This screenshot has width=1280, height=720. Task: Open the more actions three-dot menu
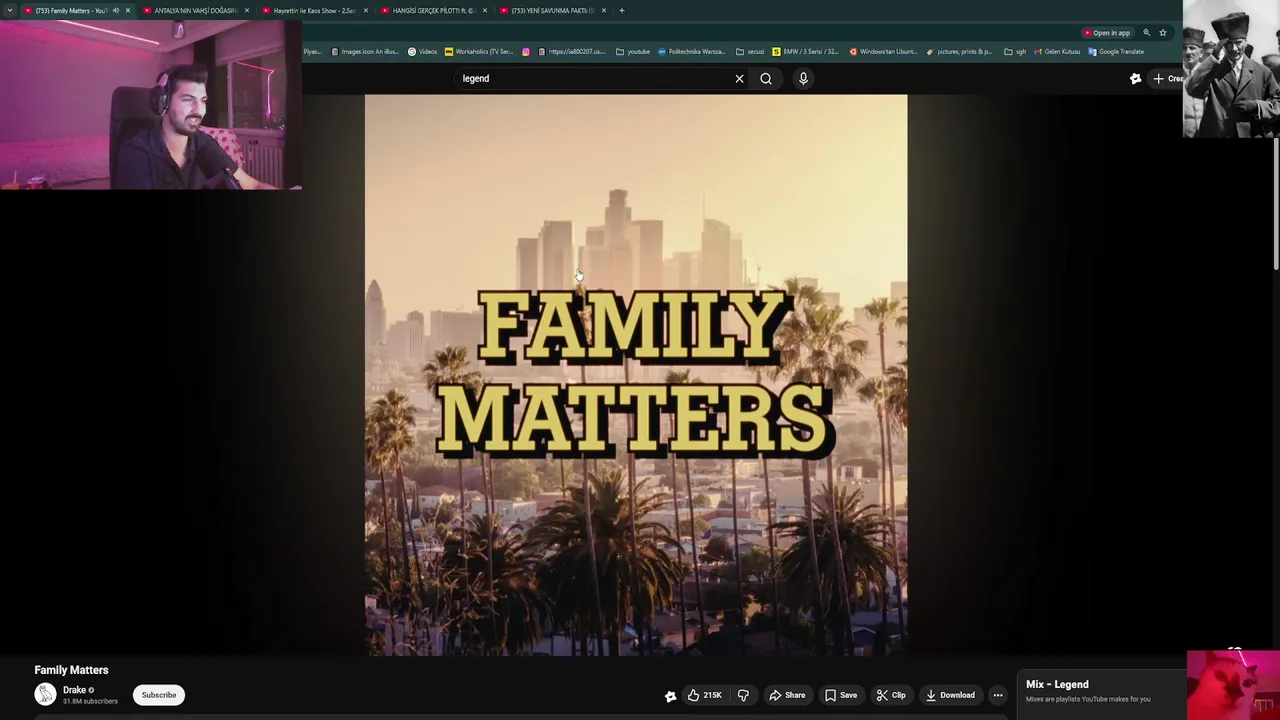[x=998, y=695]
